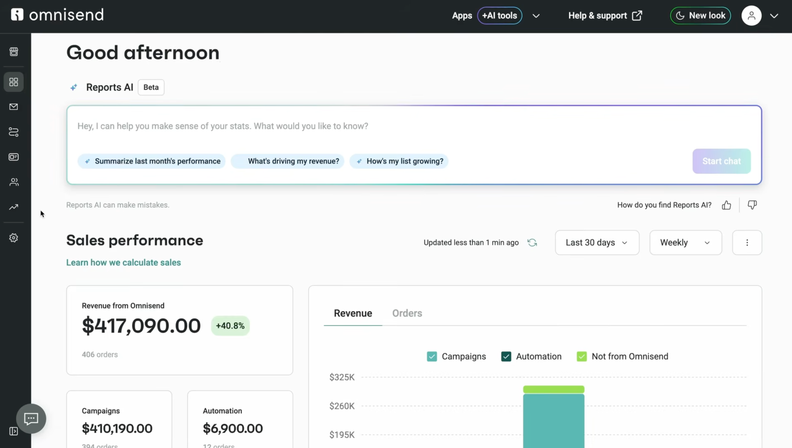
Task: Click the $195K axis label
Action: (342, 435)
